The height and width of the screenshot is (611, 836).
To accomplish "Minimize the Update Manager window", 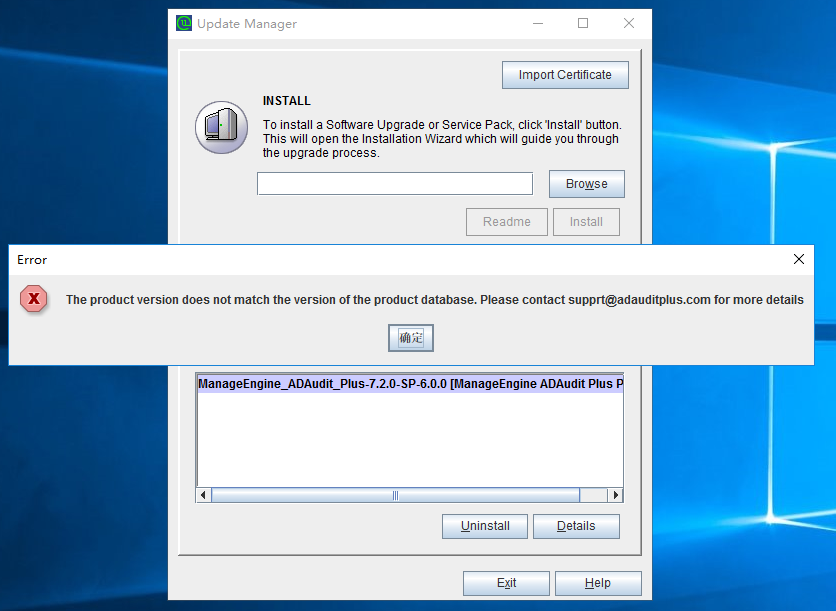I will tap(538, 23).
